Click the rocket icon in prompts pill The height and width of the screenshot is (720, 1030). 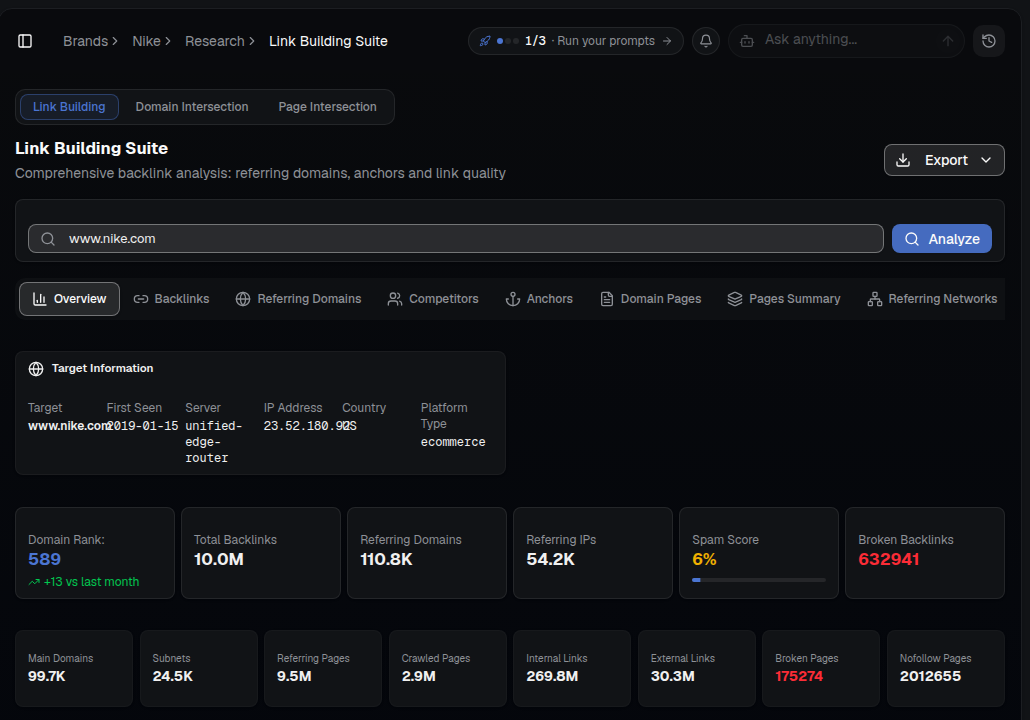pyautogui.click(x=485, y=41)
